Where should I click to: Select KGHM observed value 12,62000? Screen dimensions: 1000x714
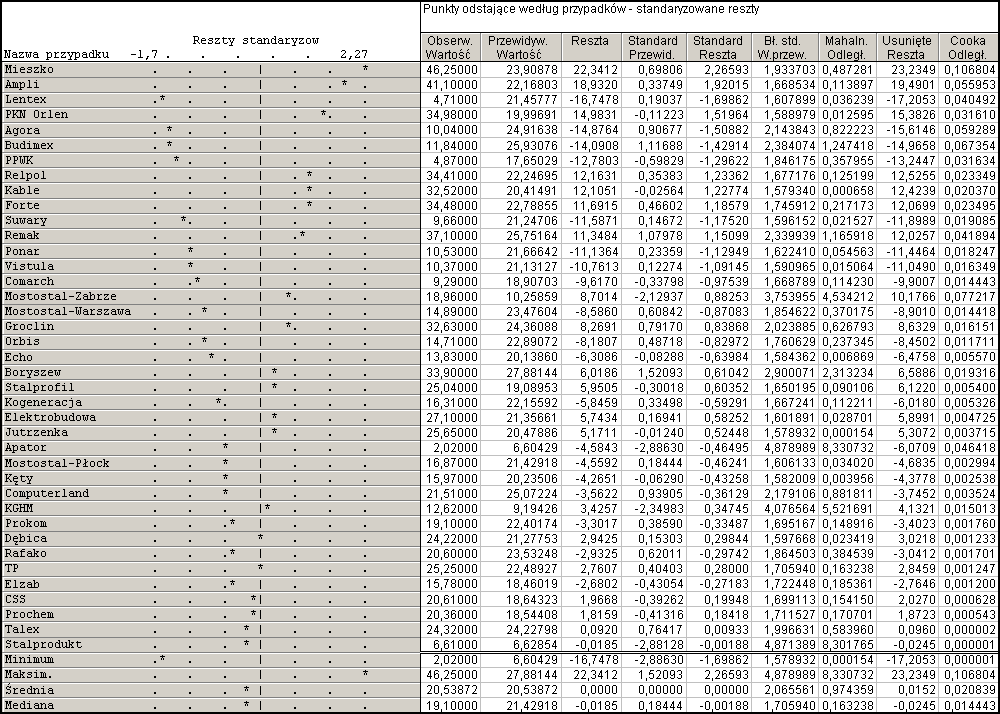(452, 509)
